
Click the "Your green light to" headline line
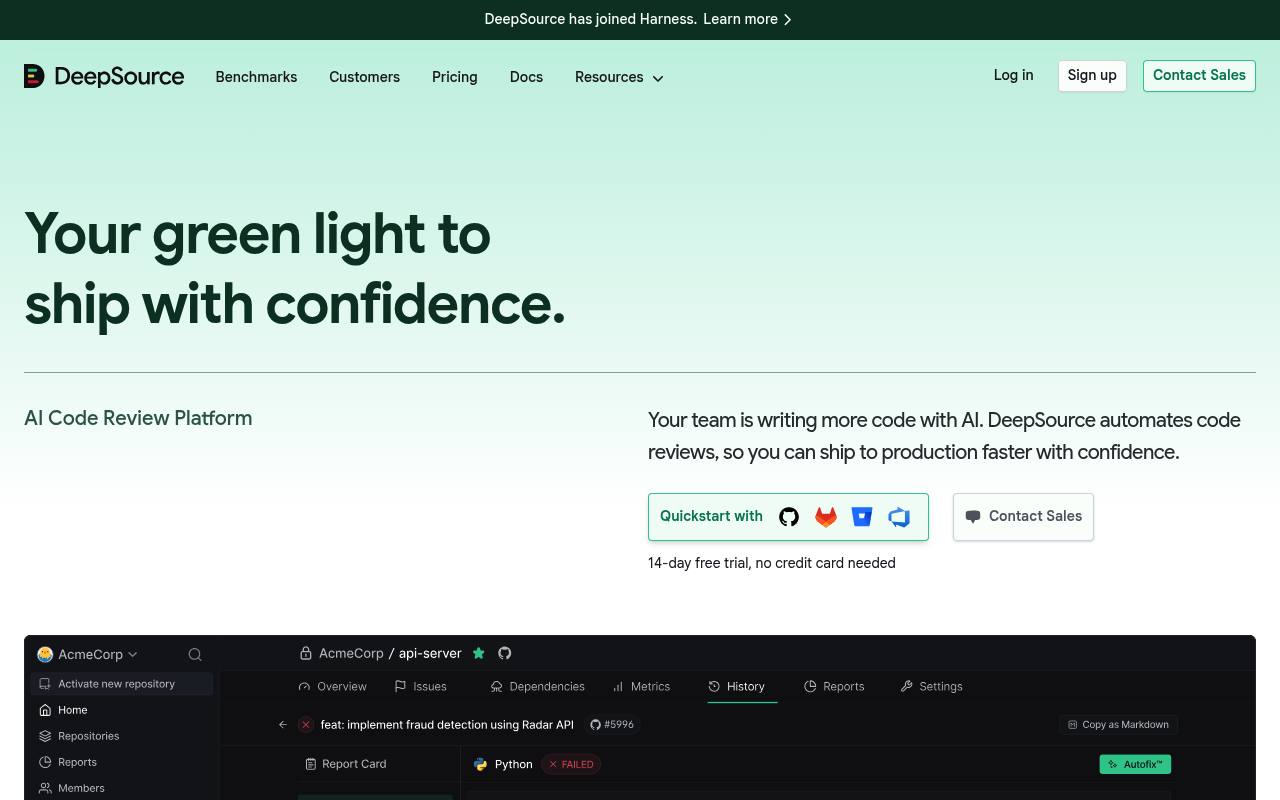(257, 234)
